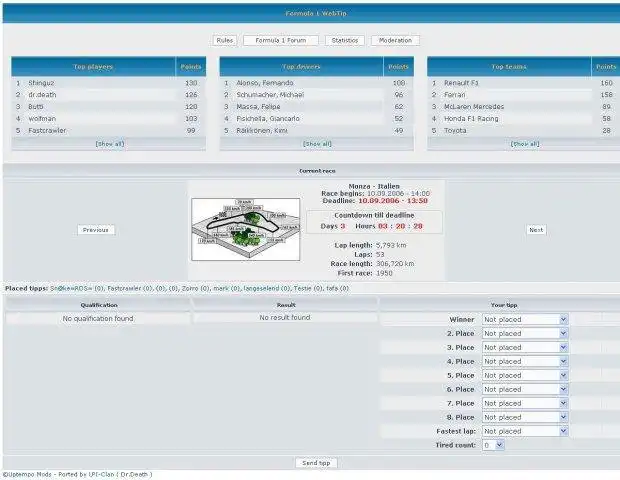Click team McLaren Mercedes
Screen dimensions: 620x480
click(x=474, y=107)
